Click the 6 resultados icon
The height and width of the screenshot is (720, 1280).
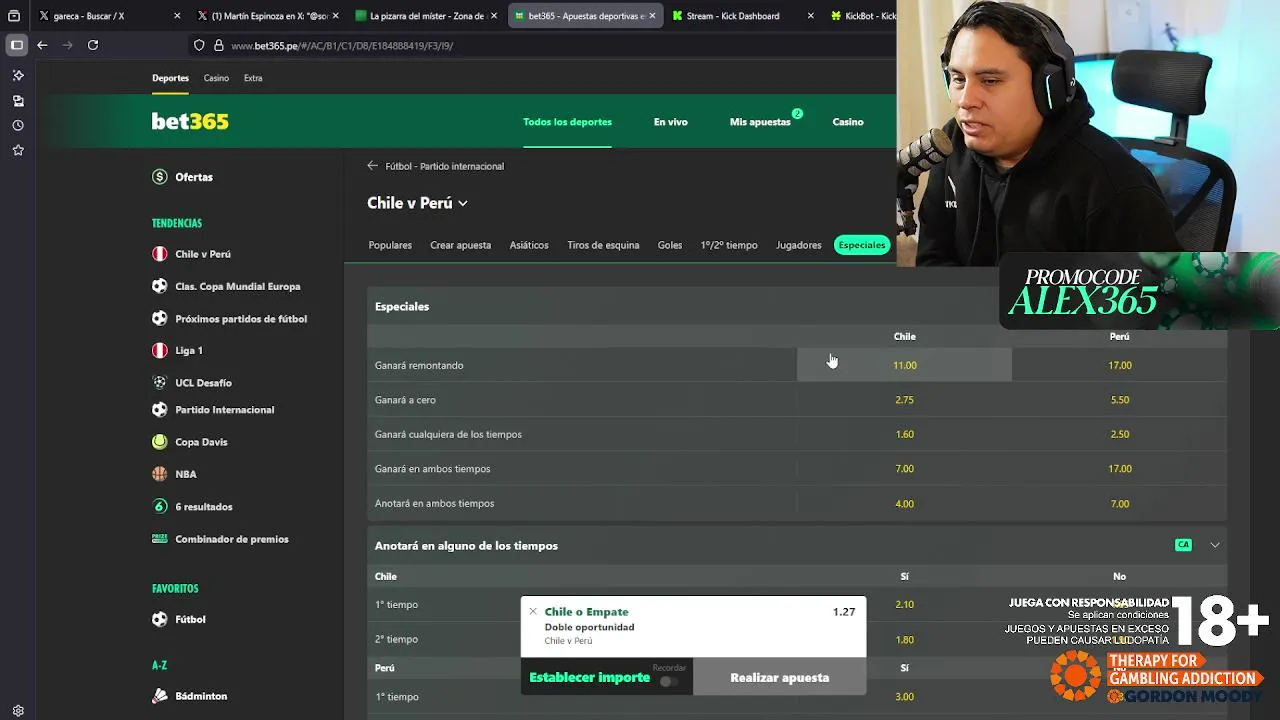(159, 506)
